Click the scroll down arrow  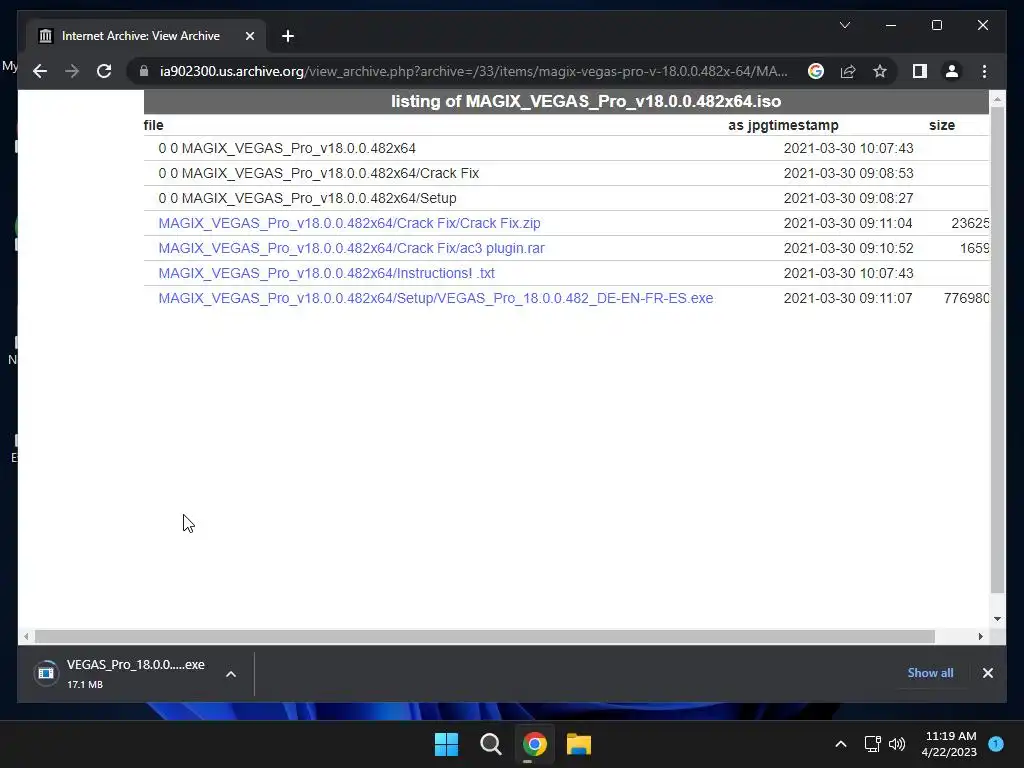(997, 618)
